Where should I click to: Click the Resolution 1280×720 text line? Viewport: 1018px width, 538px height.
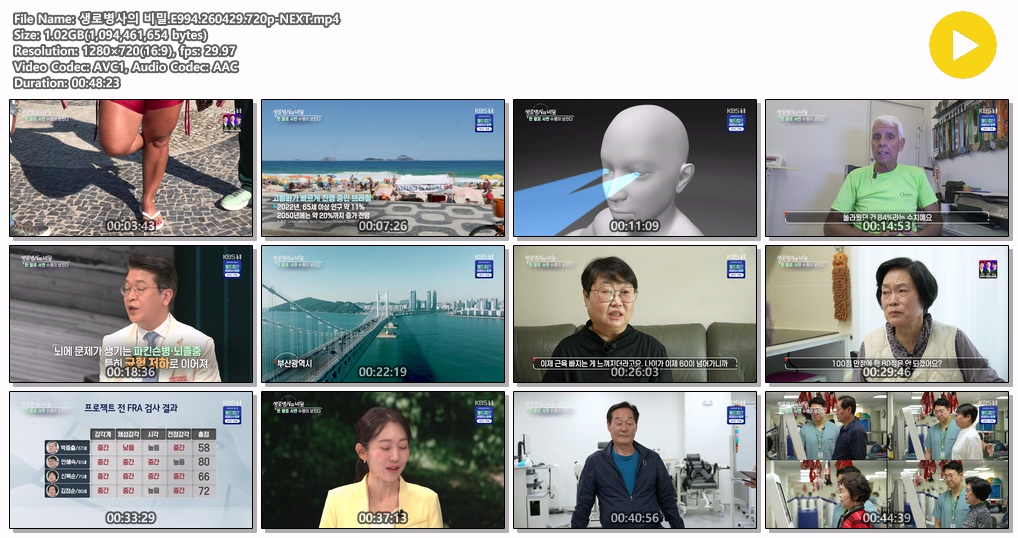pyautogui.click(x=125, y=51)
